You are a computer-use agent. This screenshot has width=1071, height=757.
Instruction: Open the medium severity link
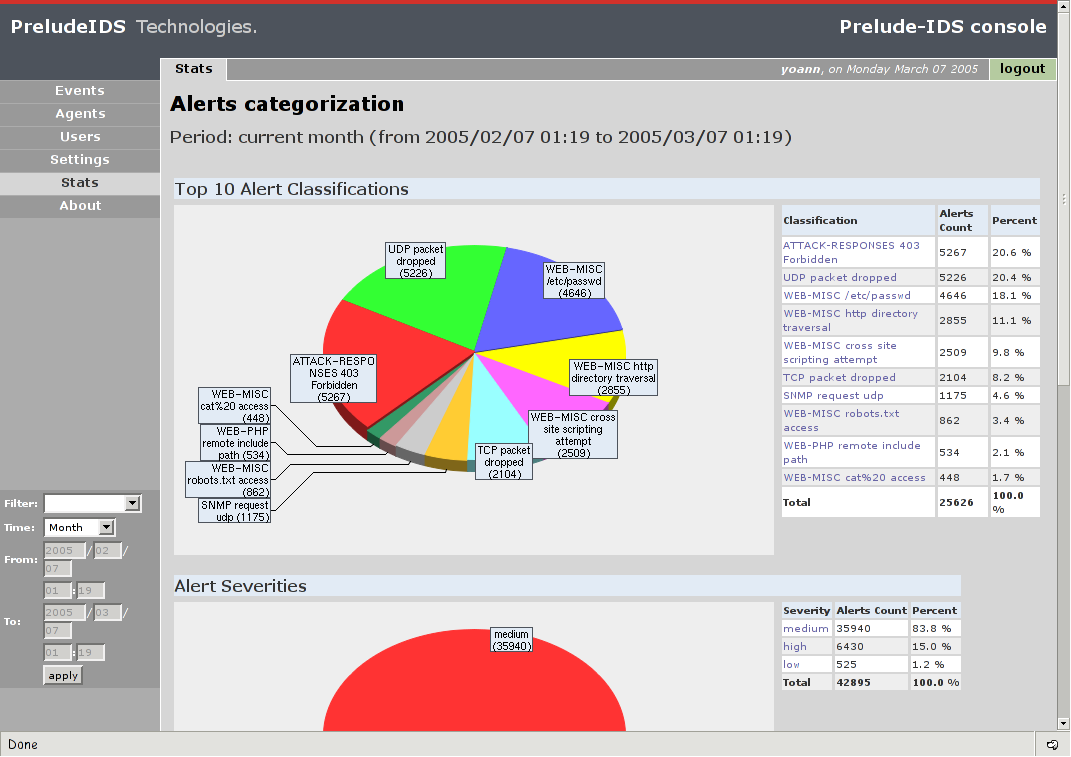(805, 629)
